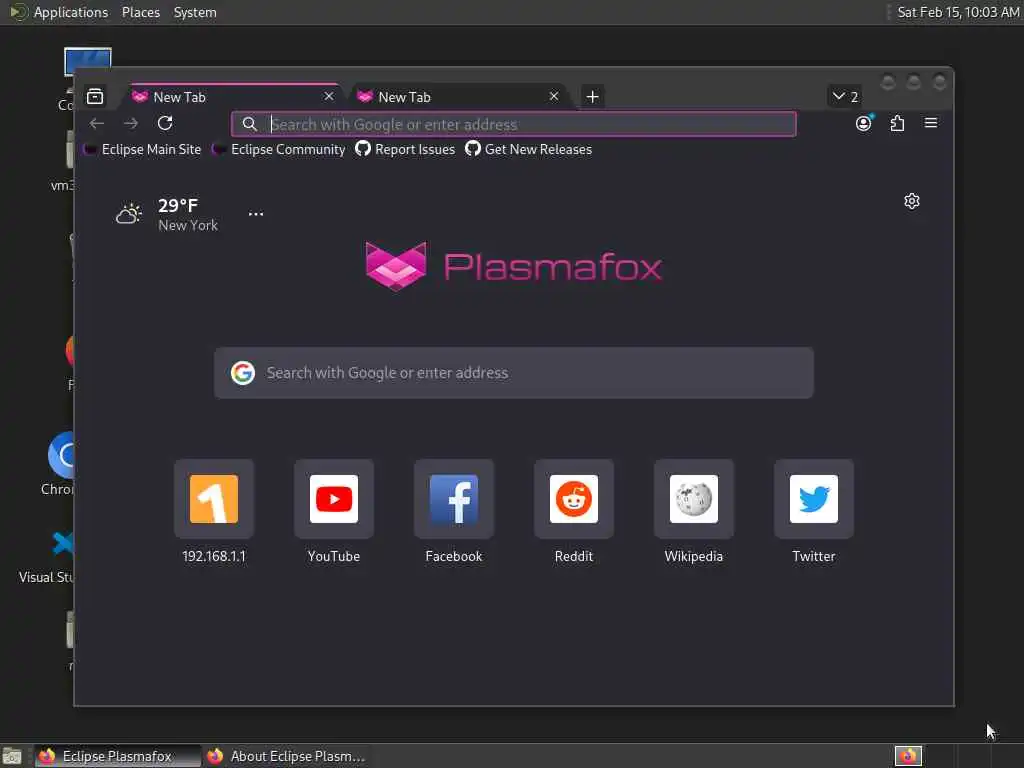Open Get New Releases bookmark
This screenshot has width=1024, height=768.
tap(529, 150)
